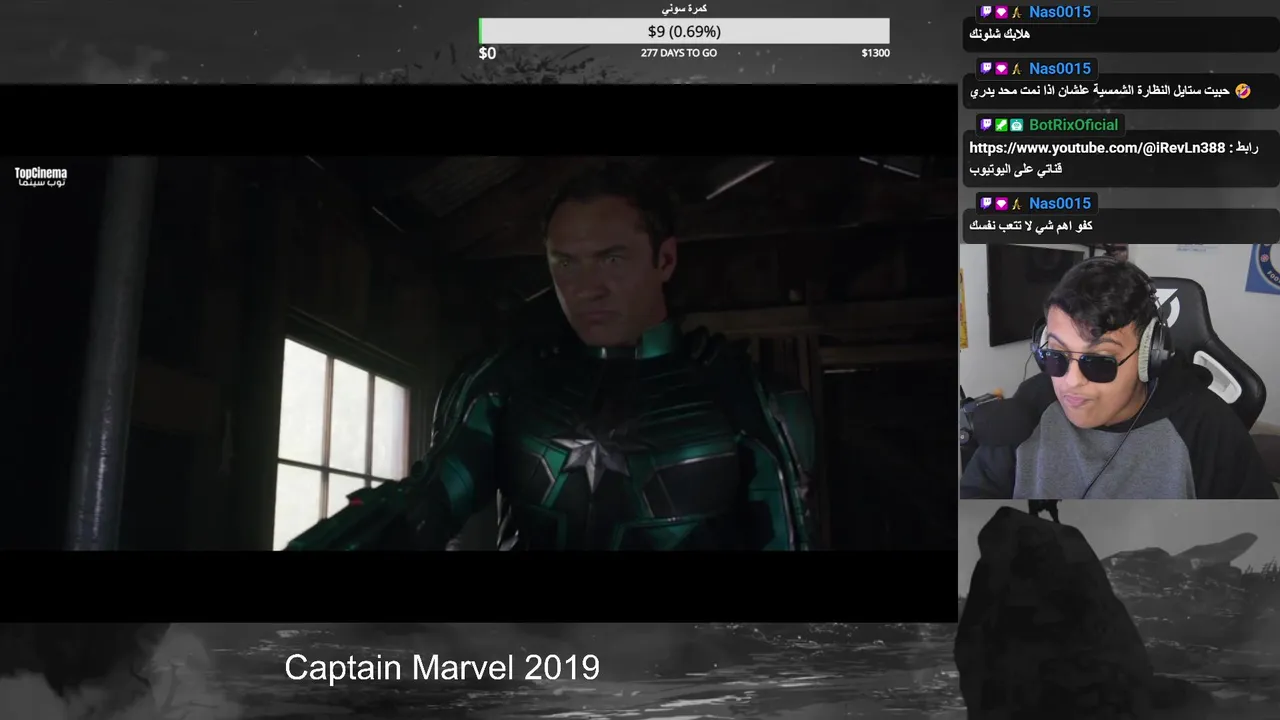Image resolution: width=1280 pixels, height=720 pixels.
Task: Click the gold badge above the 'كفو اهم شي' message
Action: 1016,203
